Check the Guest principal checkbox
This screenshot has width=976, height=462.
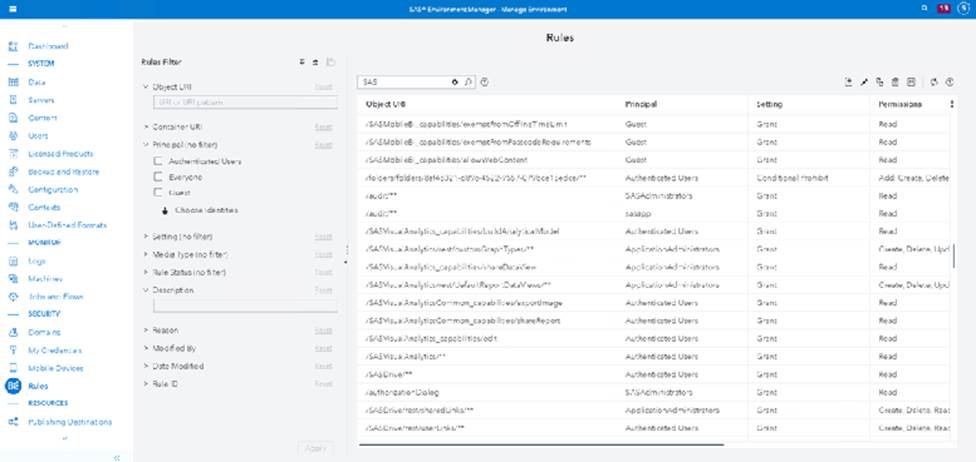(157, 193)
